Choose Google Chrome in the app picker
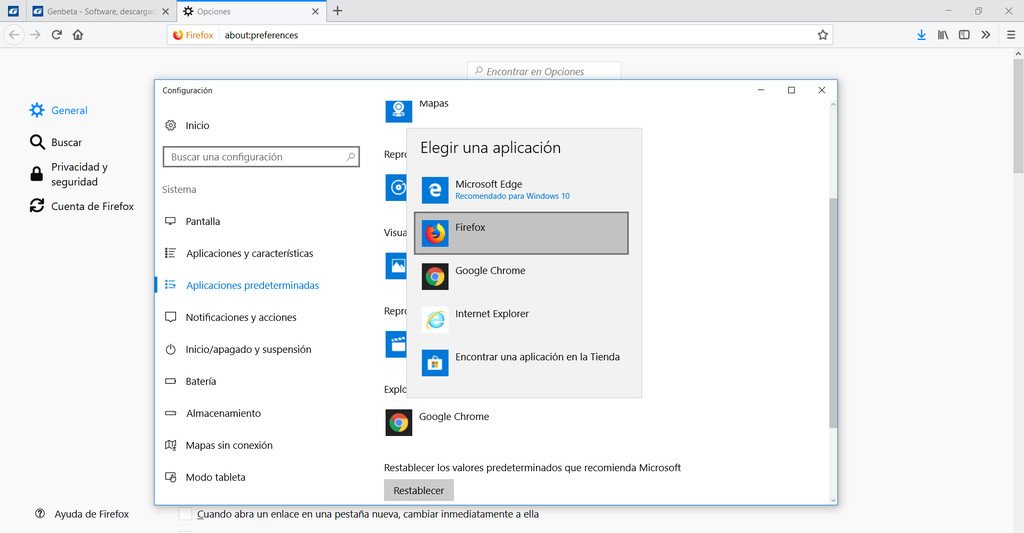The width and height of the screenshot is (1024, 533). (x=521, y=276)
